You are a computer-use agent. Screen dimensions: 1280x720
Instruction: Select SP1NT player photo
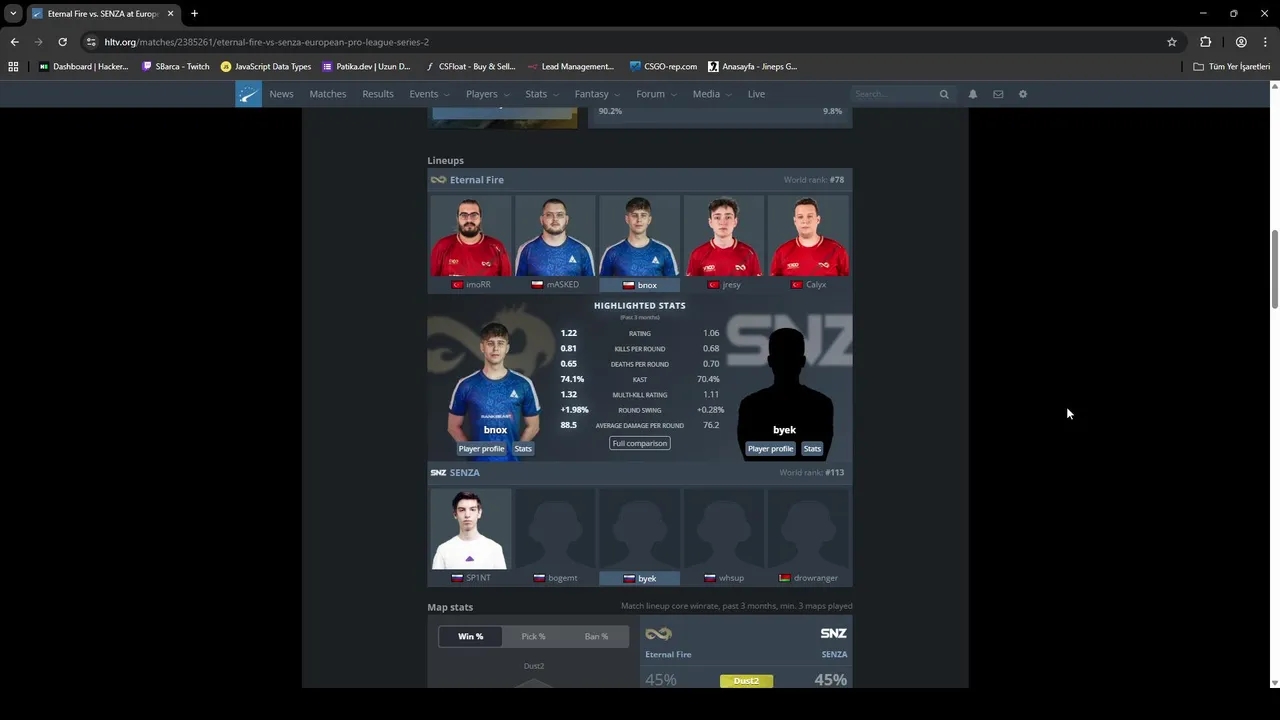pos(470,529)
